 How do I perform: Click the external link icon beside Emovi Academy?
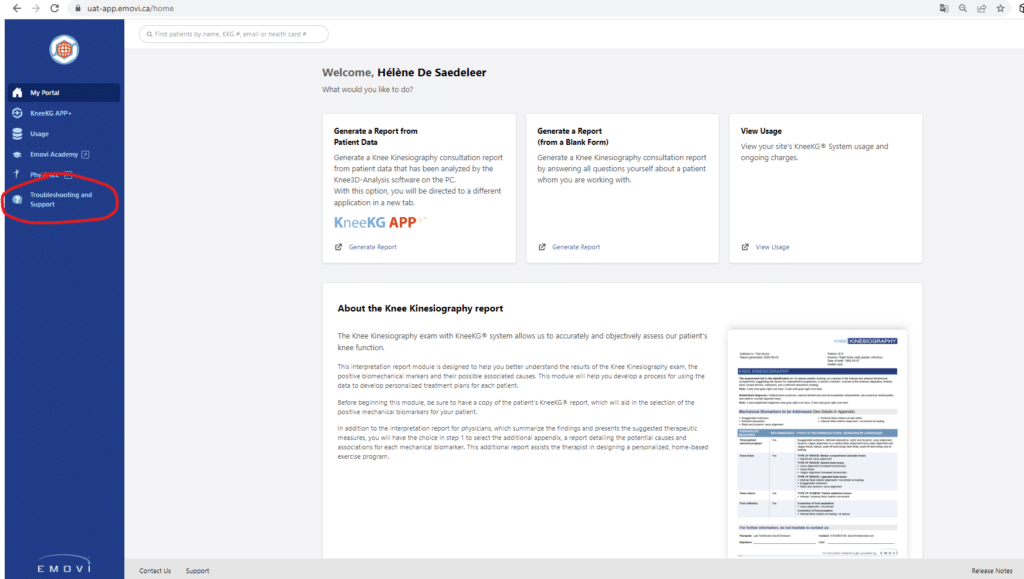[x=86, y=155]
